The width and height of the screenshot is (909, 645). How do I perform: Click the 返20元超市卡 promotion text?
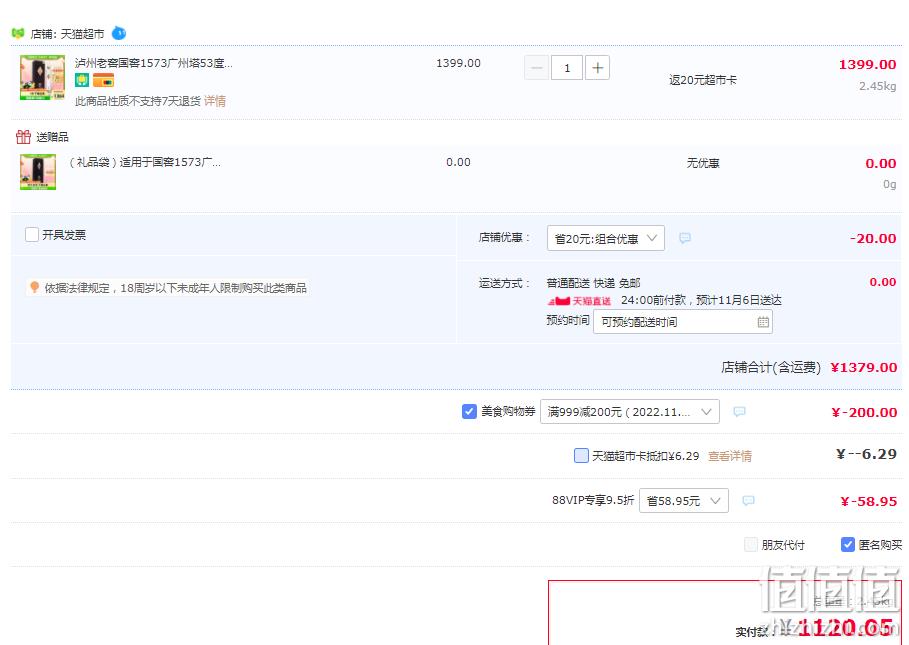click(703, 80)
